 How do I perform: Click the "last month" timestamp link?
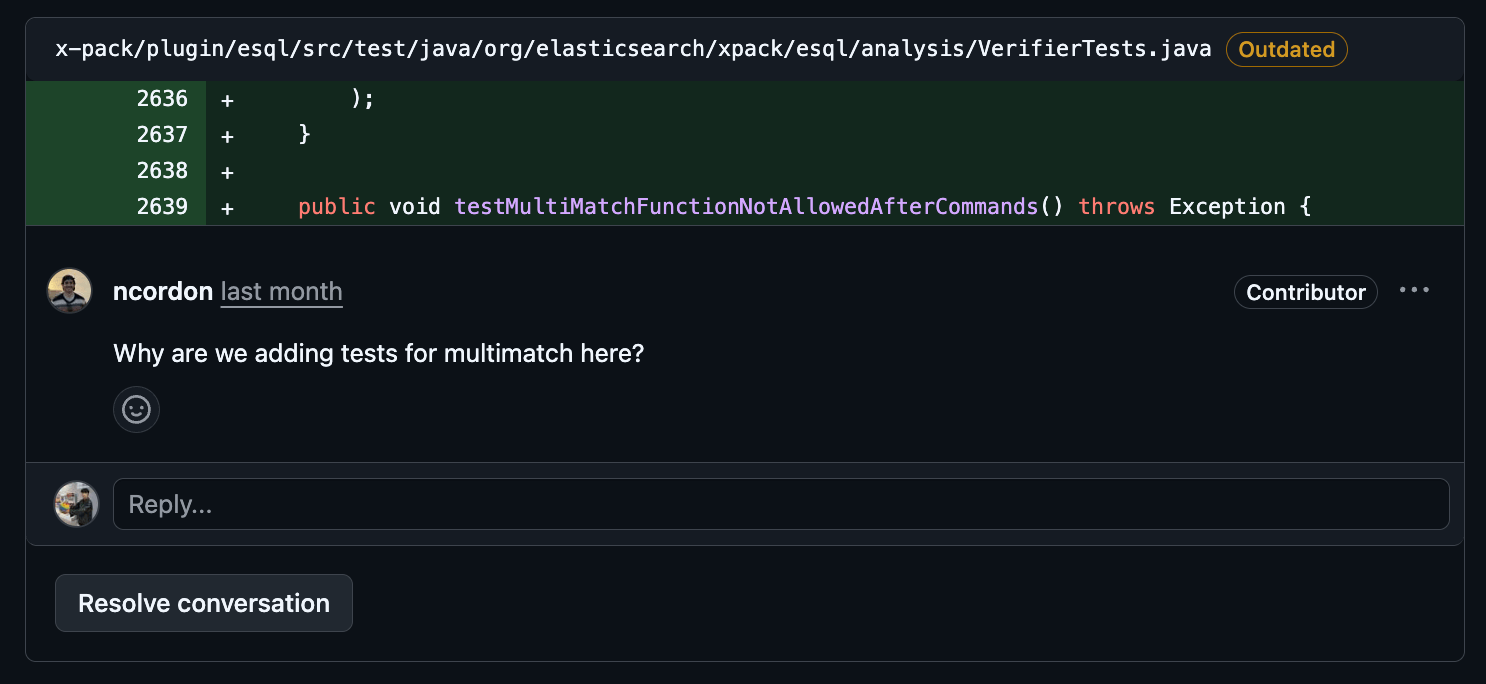point(281,292)
